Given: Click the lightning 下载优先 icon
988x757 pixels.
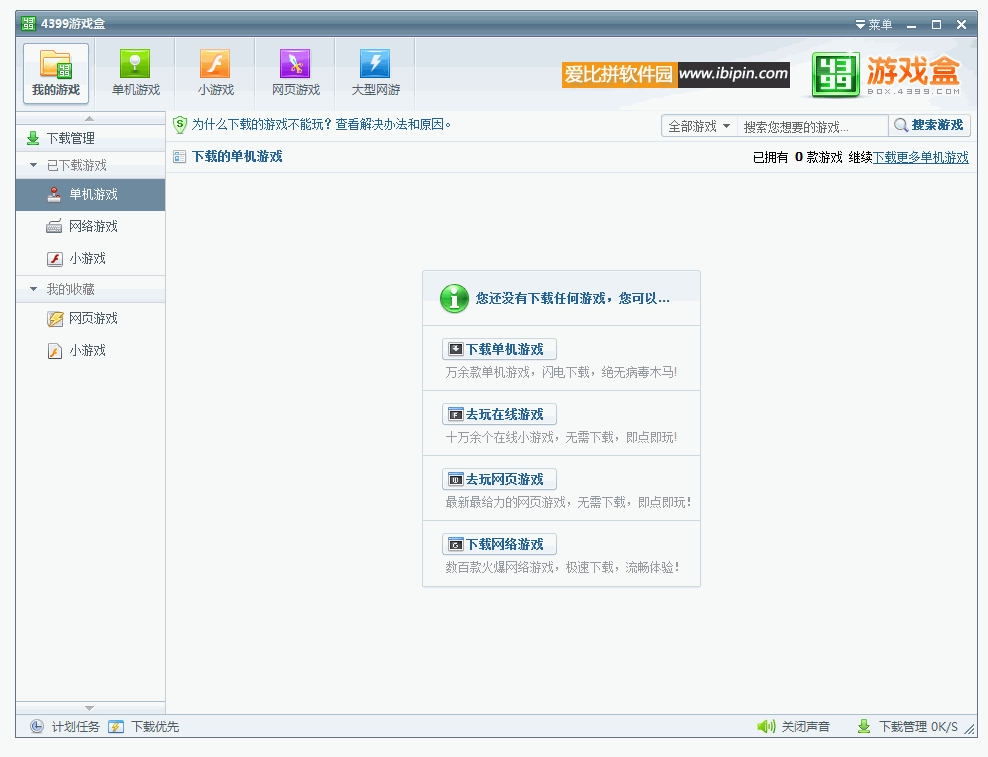Looking at the screenshot, I should (116, 727).
